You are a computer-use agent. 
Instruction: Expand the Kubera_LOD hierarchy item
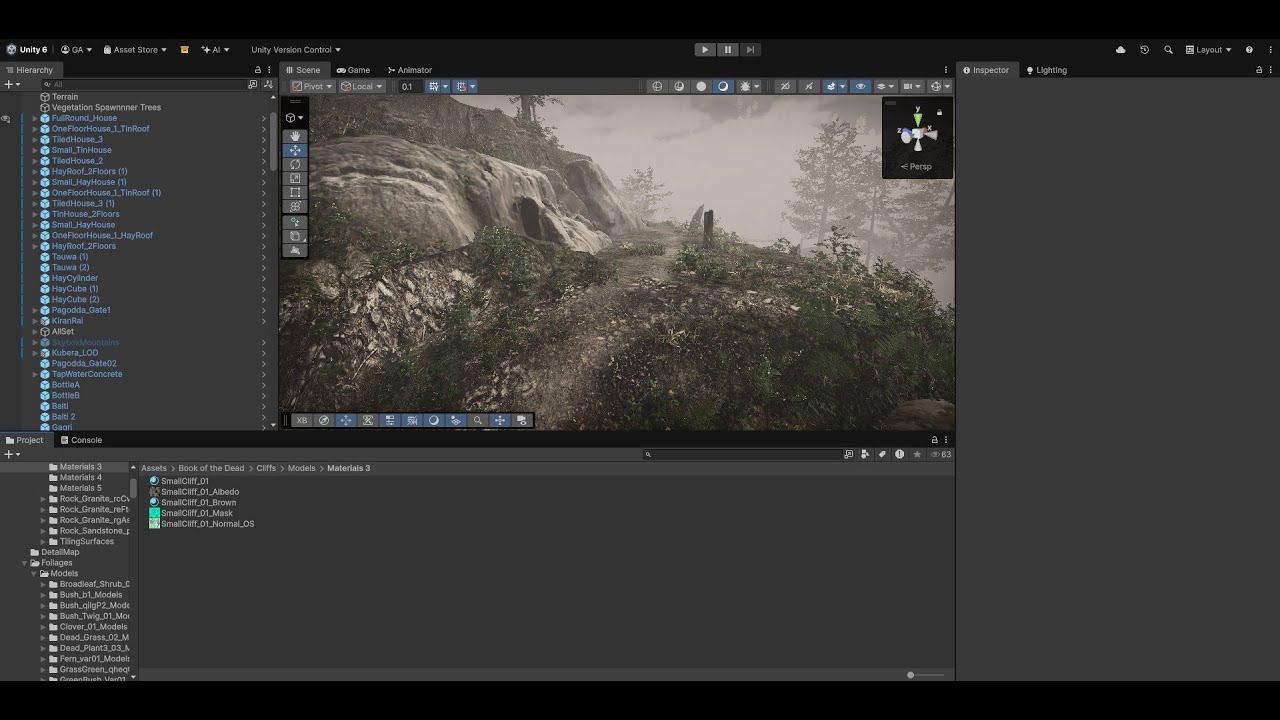point(34,353)
